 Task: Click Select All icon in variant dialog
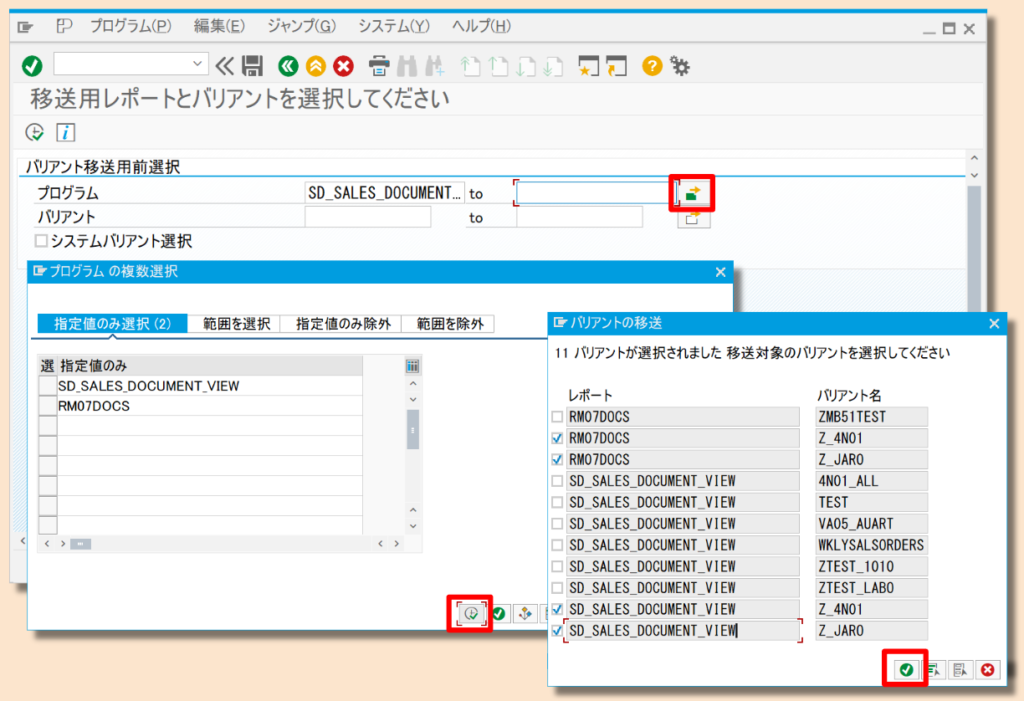click(933, 669)
